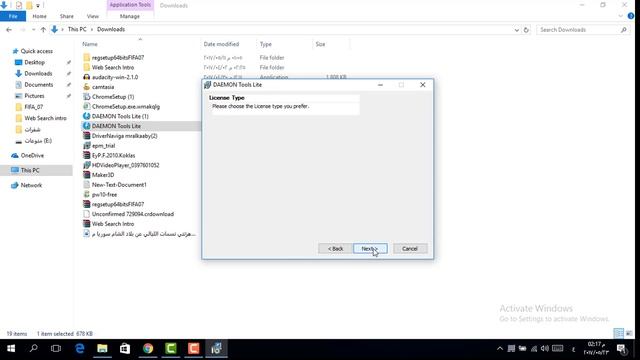
Task: Open Microsoft Store from taskbar
Action: tap(125, 349)
